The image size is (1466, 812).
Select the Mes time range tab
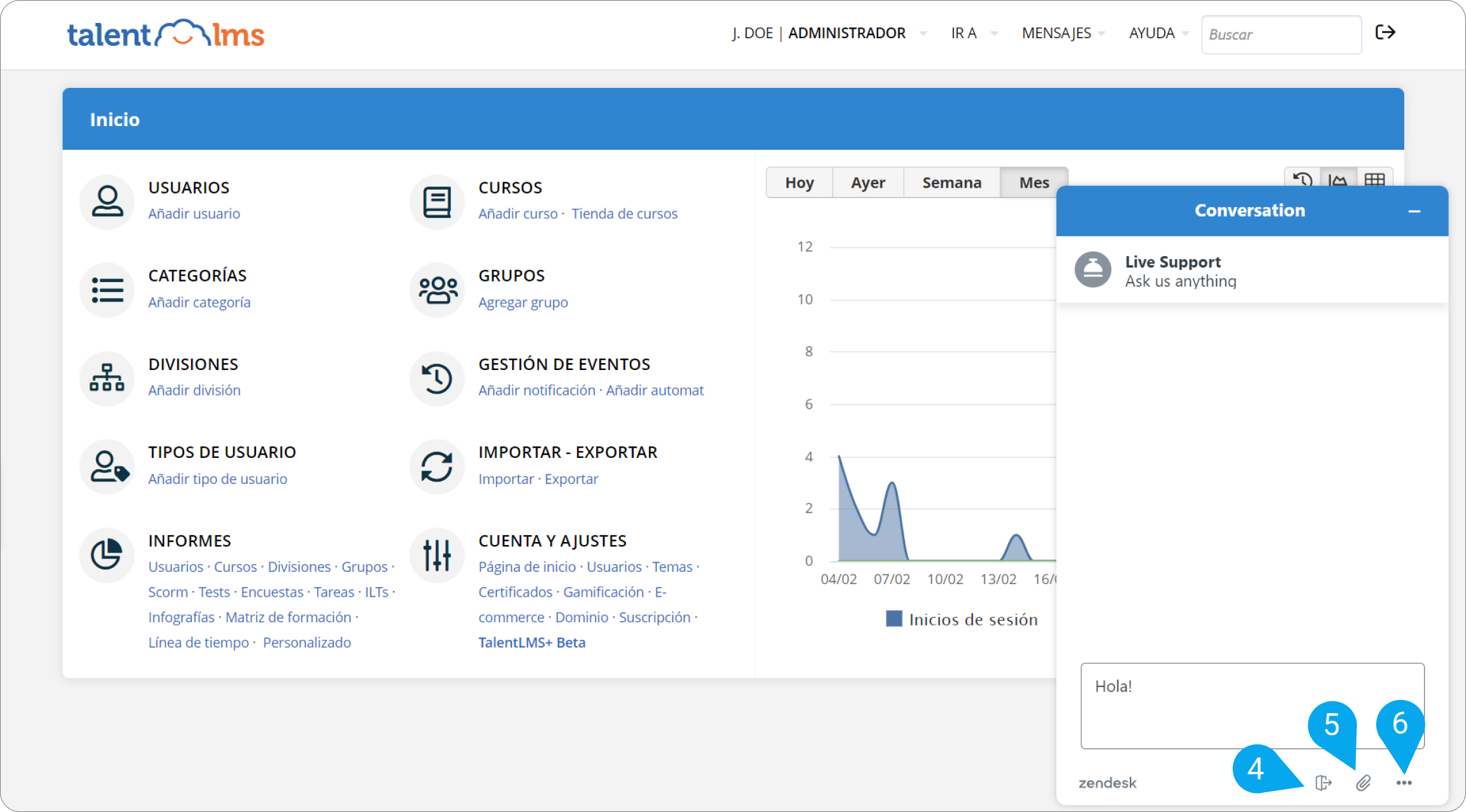[1034, 183]
